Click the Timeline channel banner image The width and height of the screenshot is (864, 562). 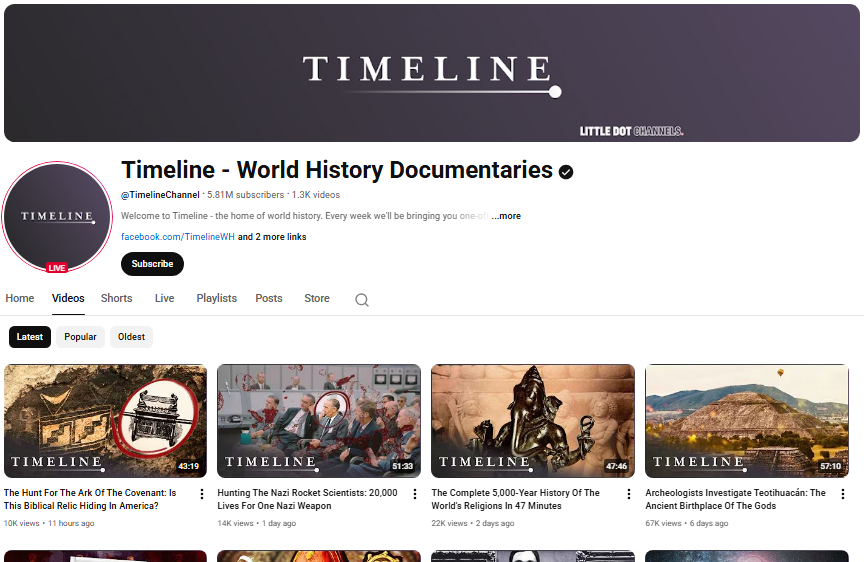tap(432, 73)
